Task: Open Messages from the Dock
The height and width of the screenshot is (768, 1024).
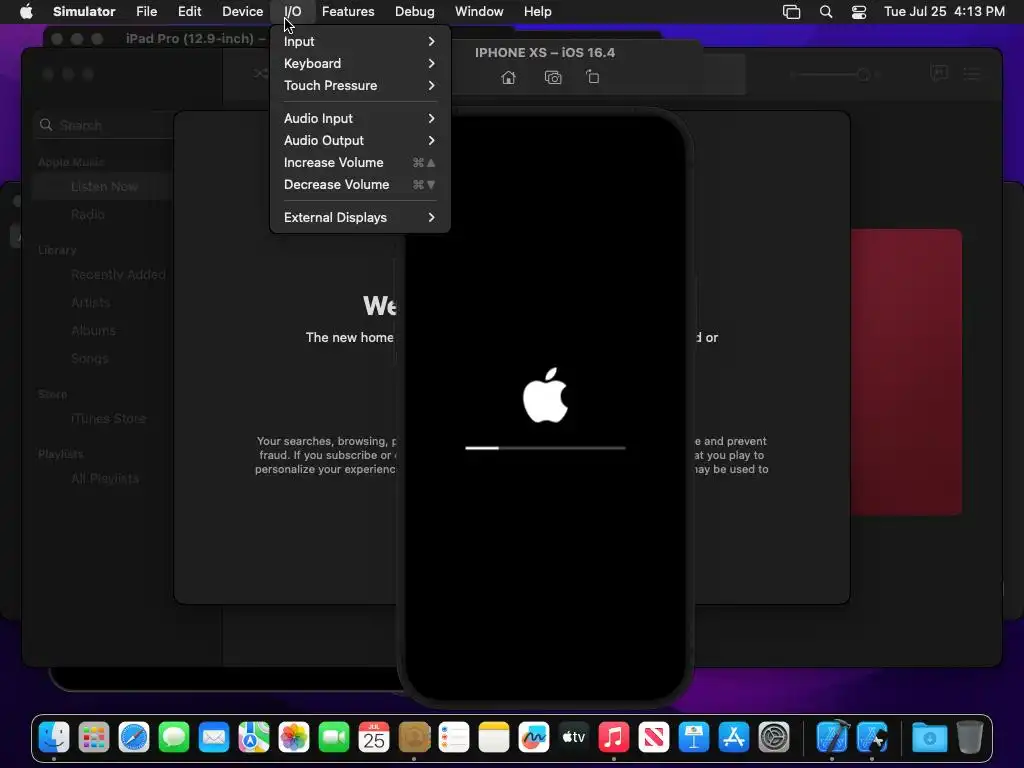Action: click(x=174, y=737)
